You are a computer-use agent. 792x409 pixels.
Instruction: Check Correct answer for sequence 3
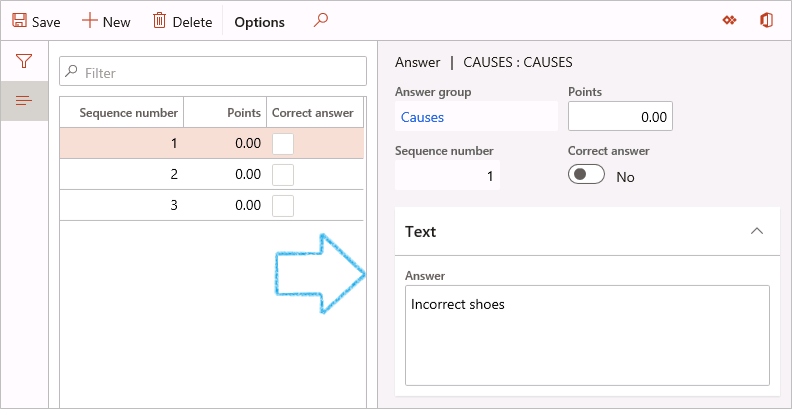(x=283, y=206)
